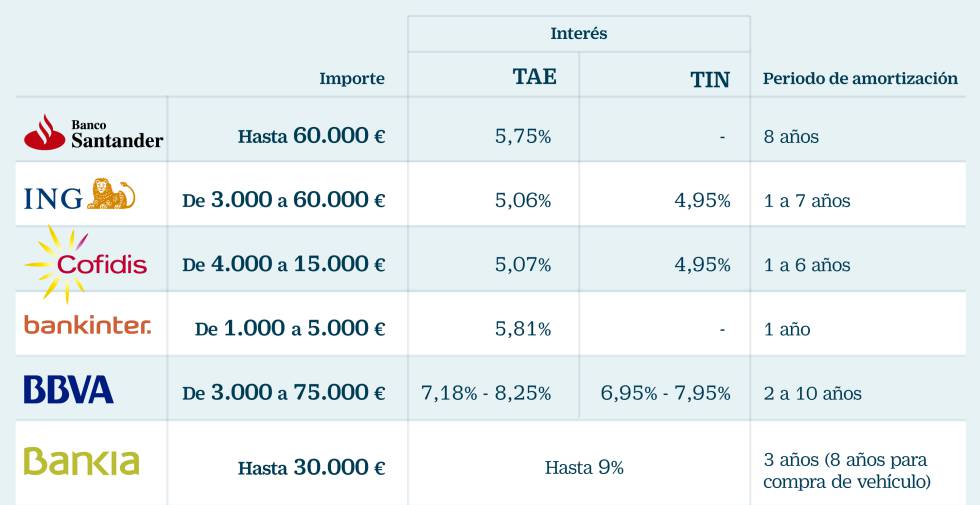Click the bankinter logo
Viewport: 980px width, 505px height.
(x=87, y=325)
